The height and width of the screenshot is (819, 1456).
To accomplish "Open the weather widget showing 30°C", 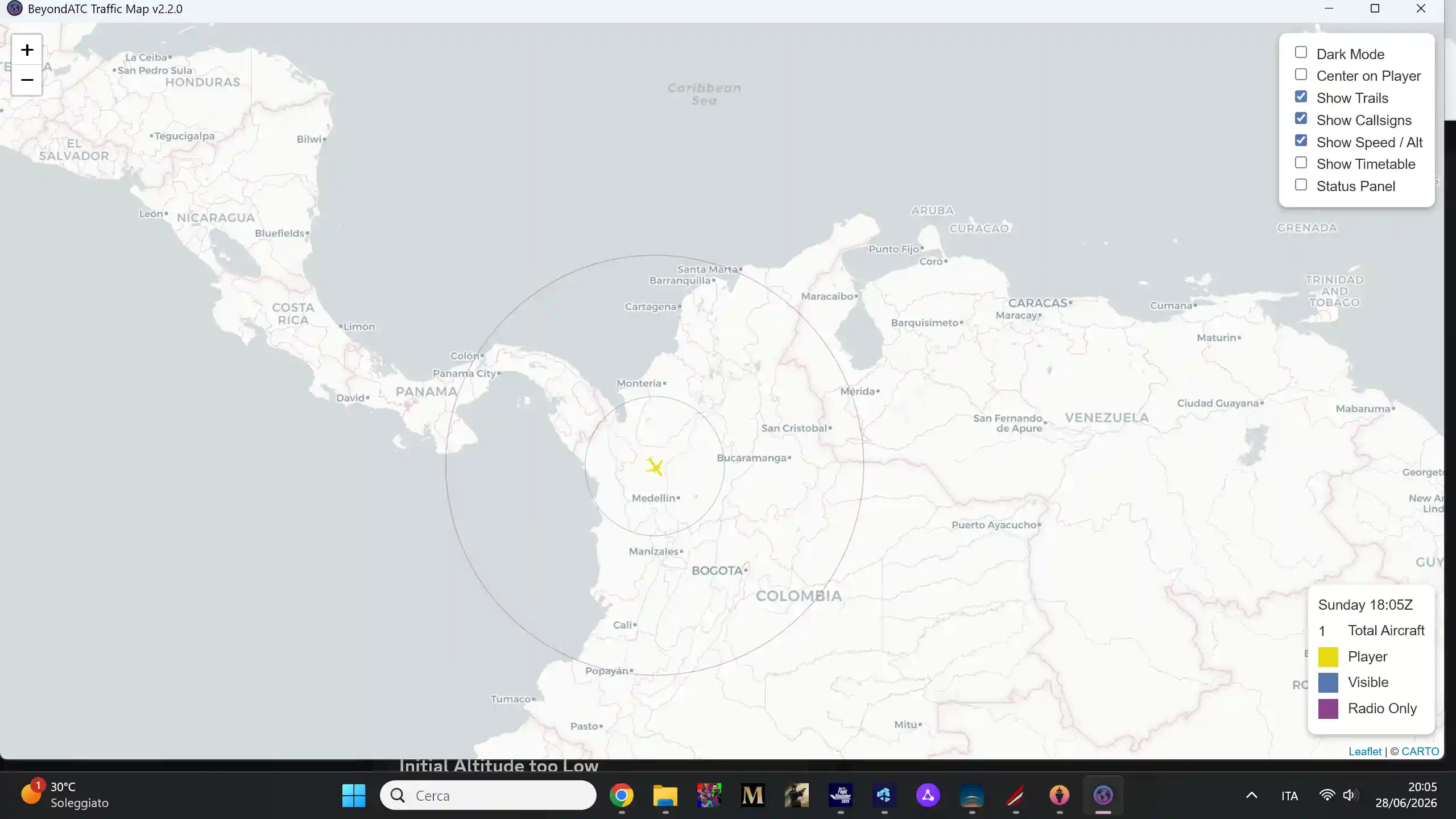I will (x=65, y=795).
